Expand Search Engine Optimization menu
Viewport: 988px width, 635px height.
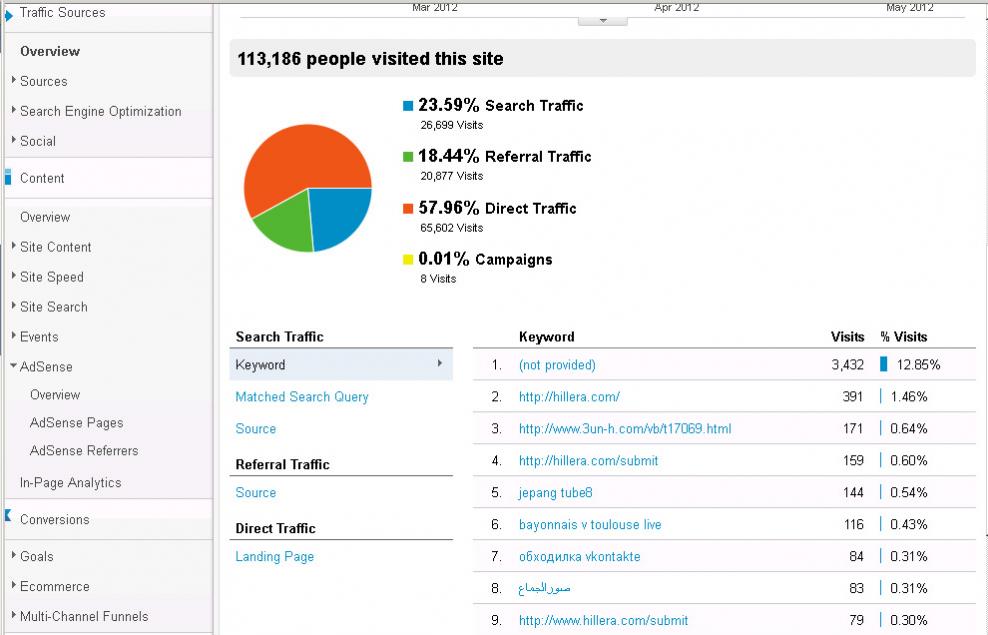point(14,111)
